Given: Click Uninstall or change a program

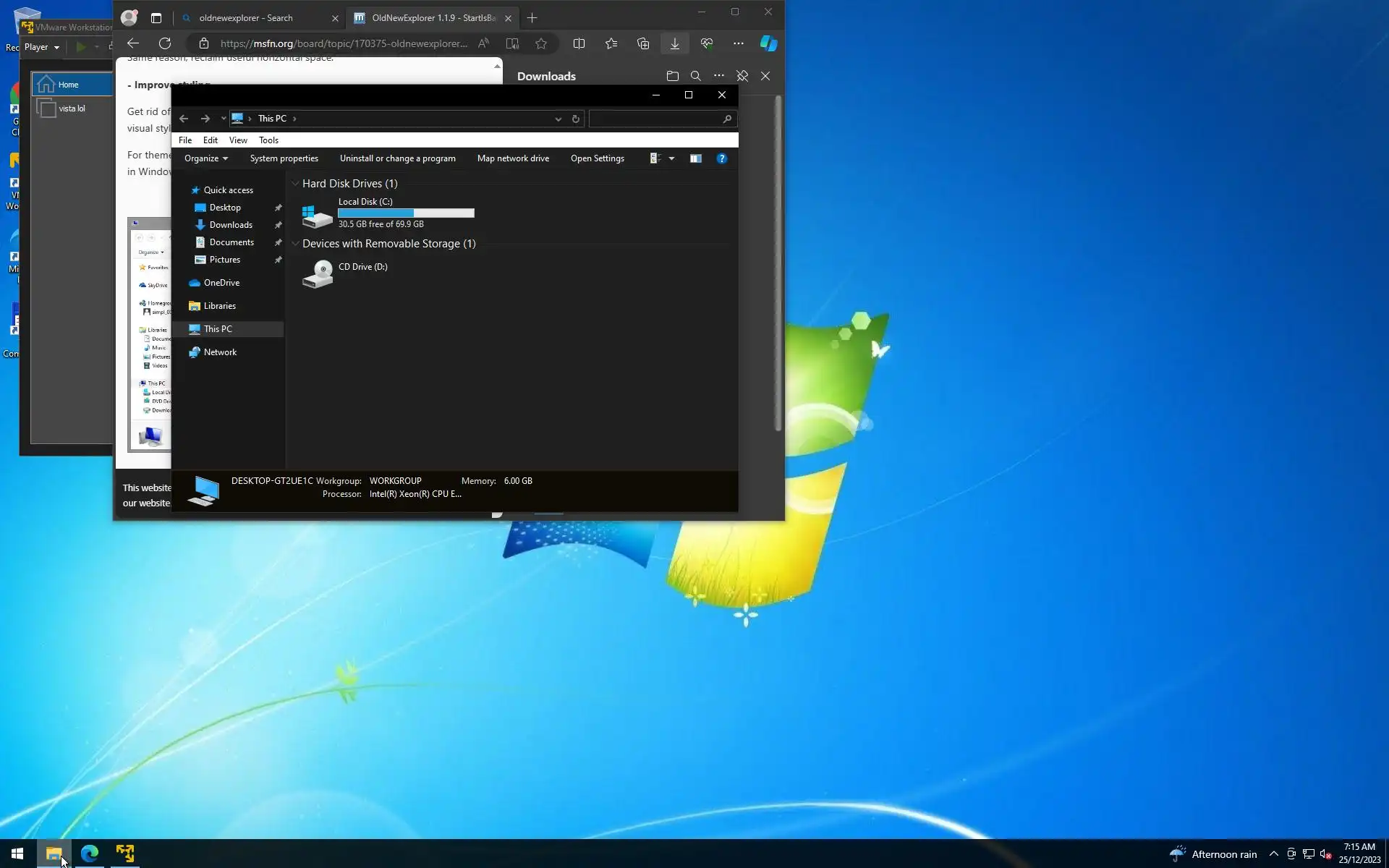Looking at the screenshot, I should 397,158.
